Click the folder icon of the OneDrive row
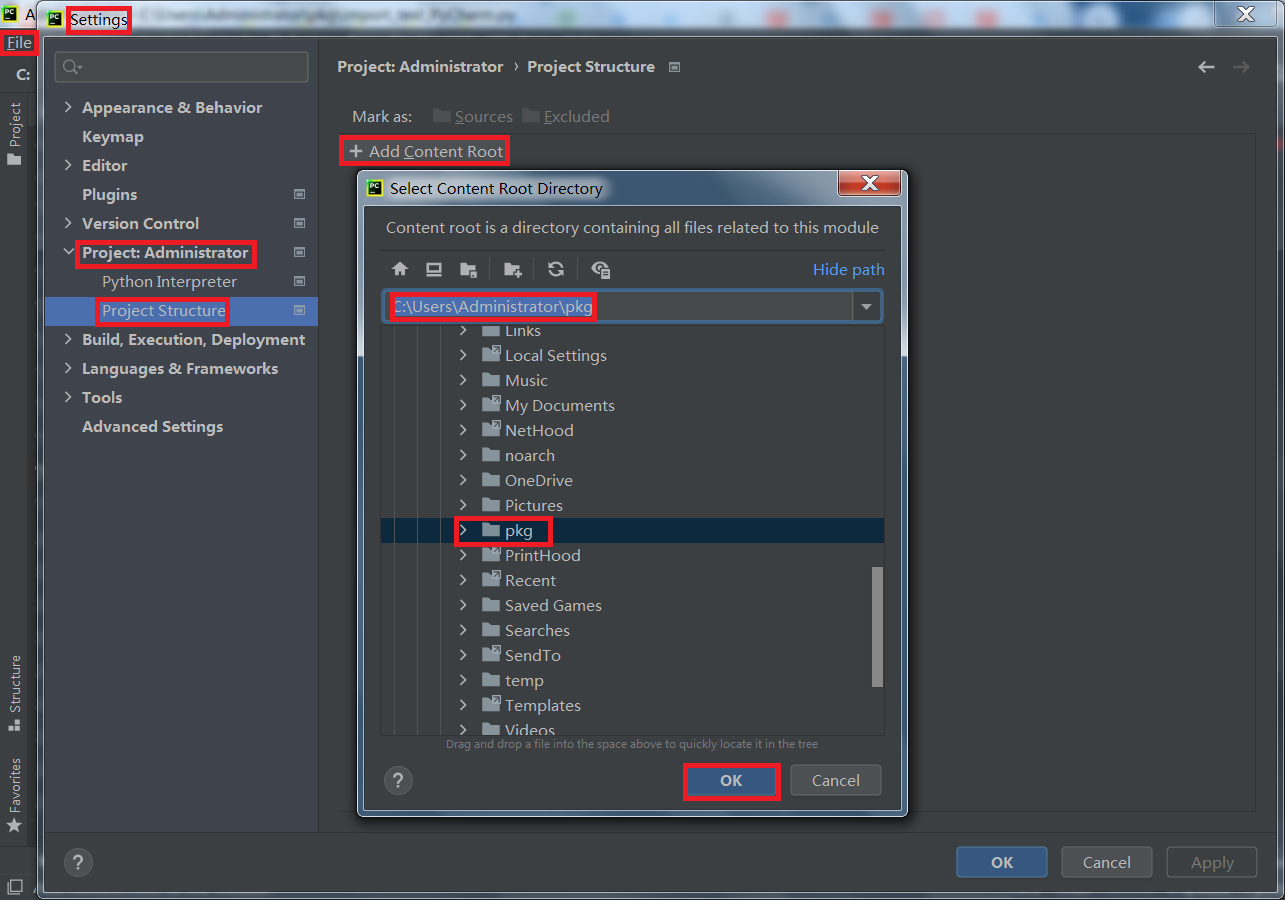The image size is (1285, 900). pyautogui.click(x=490, y=480)
